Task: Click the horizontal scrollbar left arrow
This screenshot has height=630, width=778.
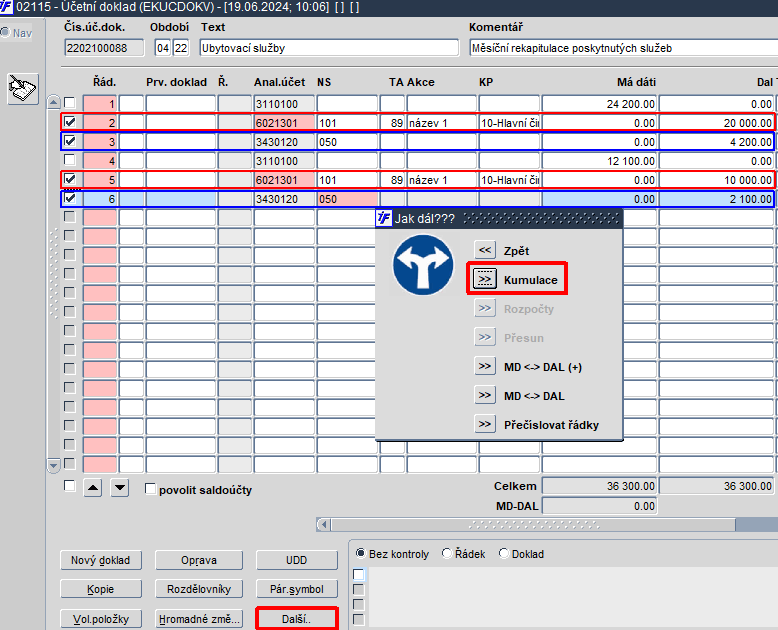Action: click(x=324, y=524)
